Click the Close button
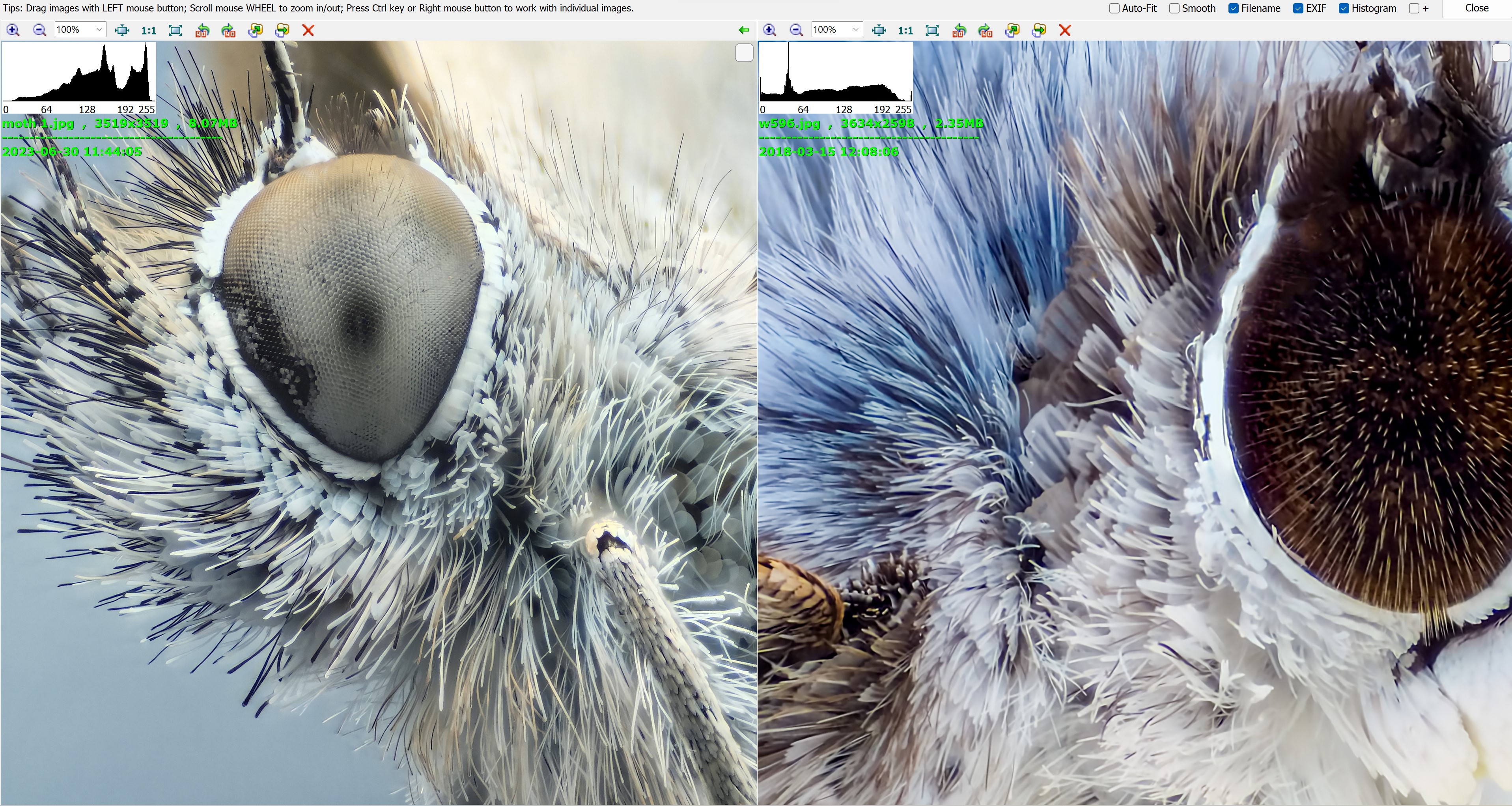Viewport: 1512px width, 806px height. (1476, 8)
